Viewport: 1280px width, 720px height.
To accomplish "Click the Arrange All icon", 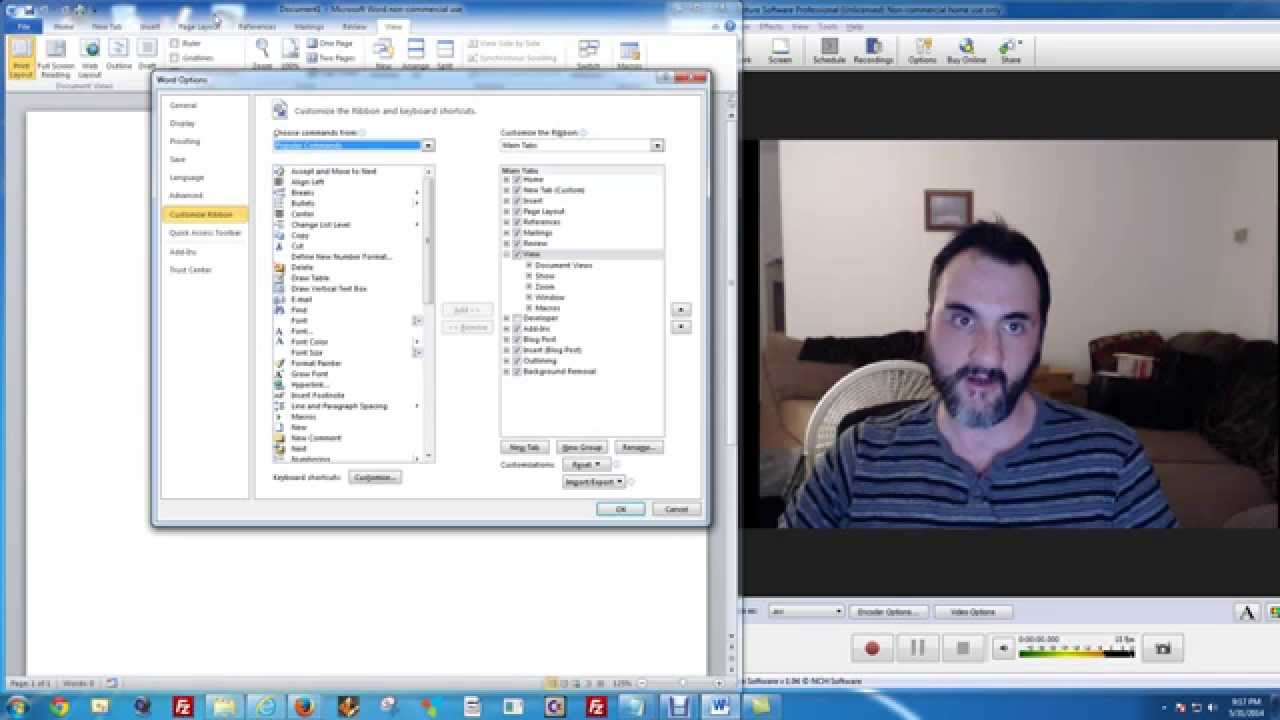I will pos(415,52).
